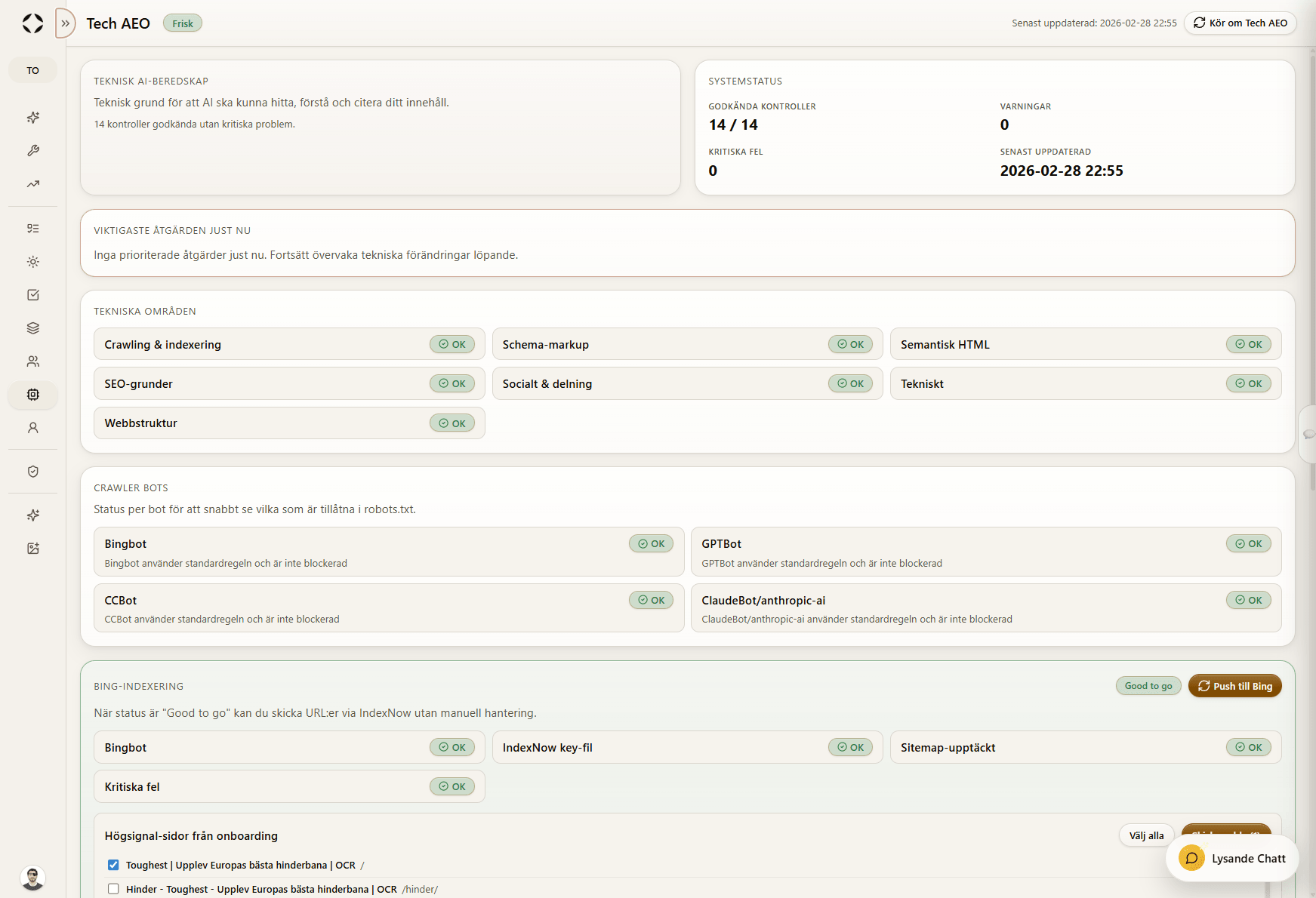This screenshot has width=1316, height=898.
Task: Select the sun brightness icon in sidebar
Action: 32,262
